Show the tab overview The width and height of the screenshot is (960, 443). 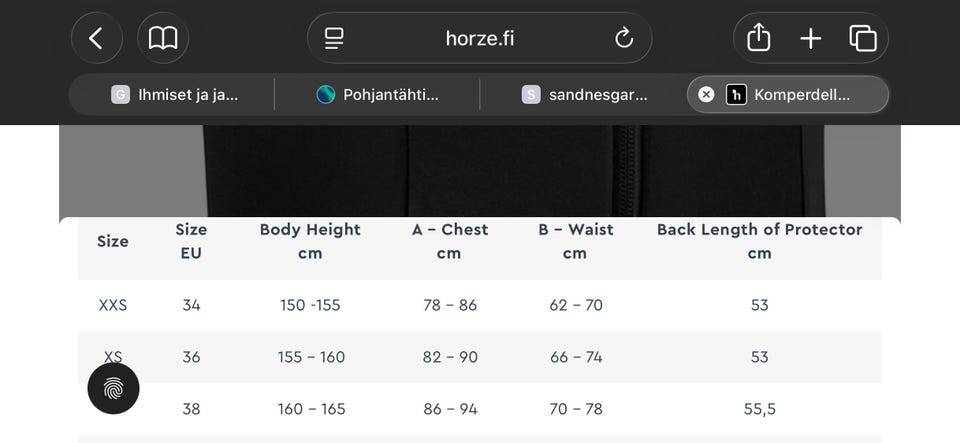tap(863, 39)
